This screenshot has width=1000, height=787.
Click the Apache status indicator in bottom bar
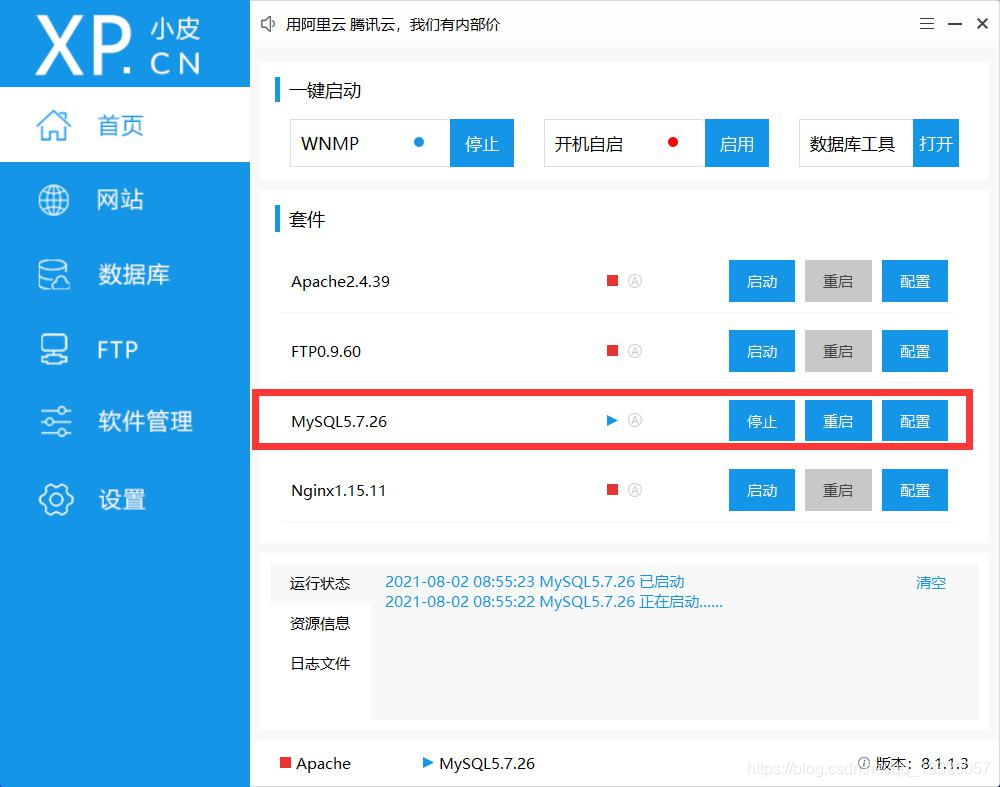click(284, 763)
